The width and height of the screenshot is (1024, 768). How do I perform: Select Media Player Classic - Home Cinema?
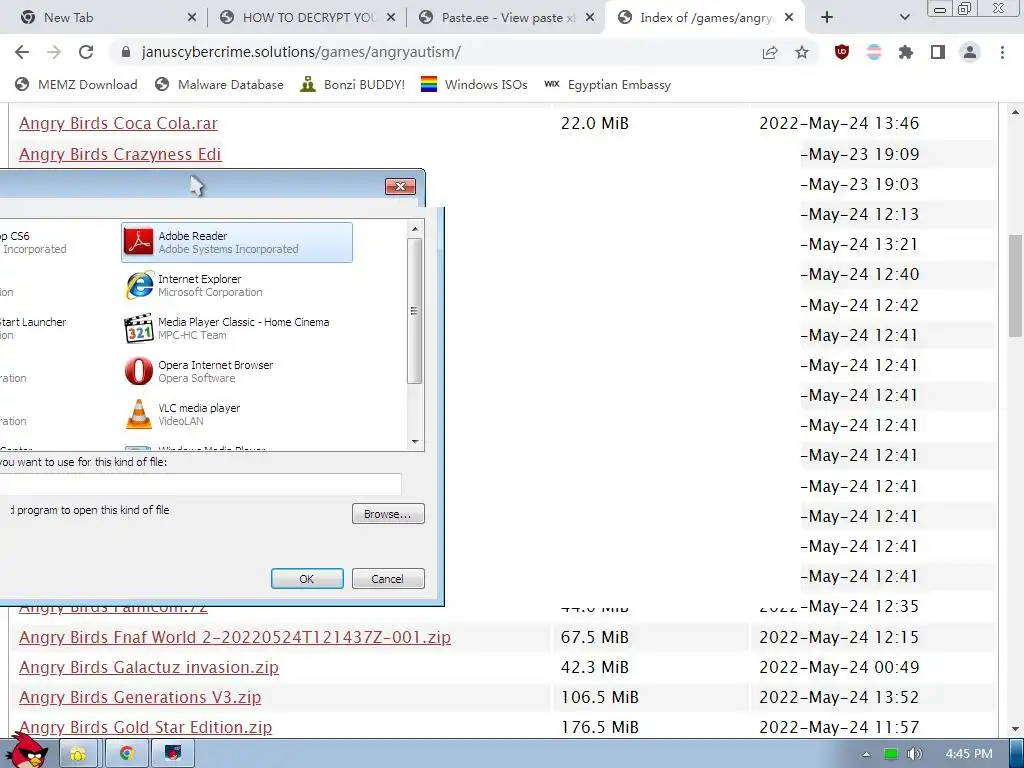coord(236,328)
